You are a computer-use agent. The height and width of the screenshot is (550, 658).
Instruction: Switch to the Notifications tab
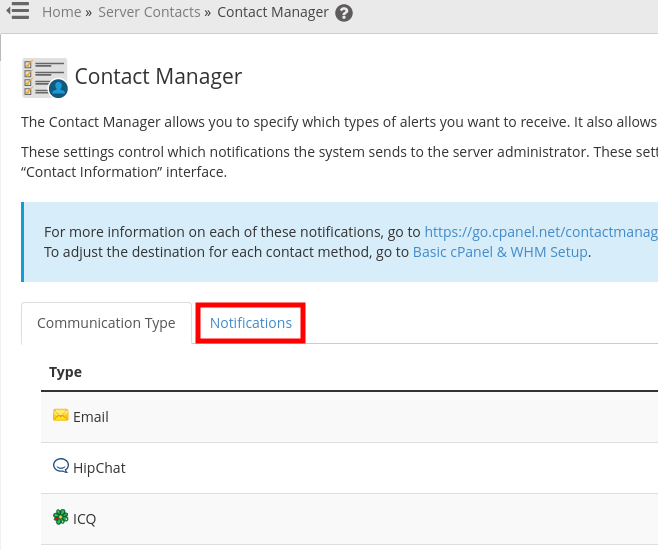coord(251,323)
